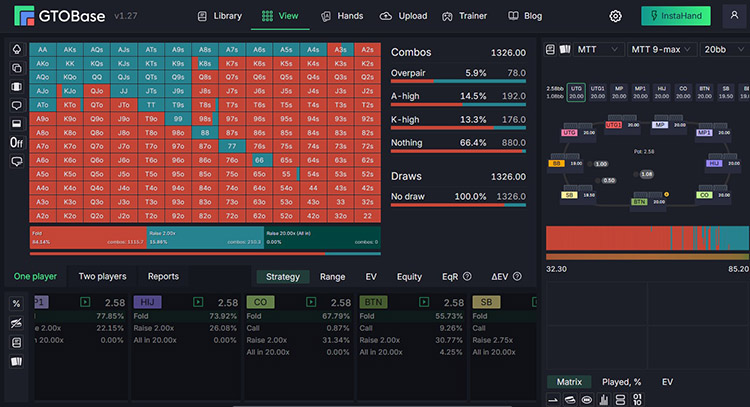Open the Library menu item
750x407 pixels.
pyautogui.click(x=220, y=16)
